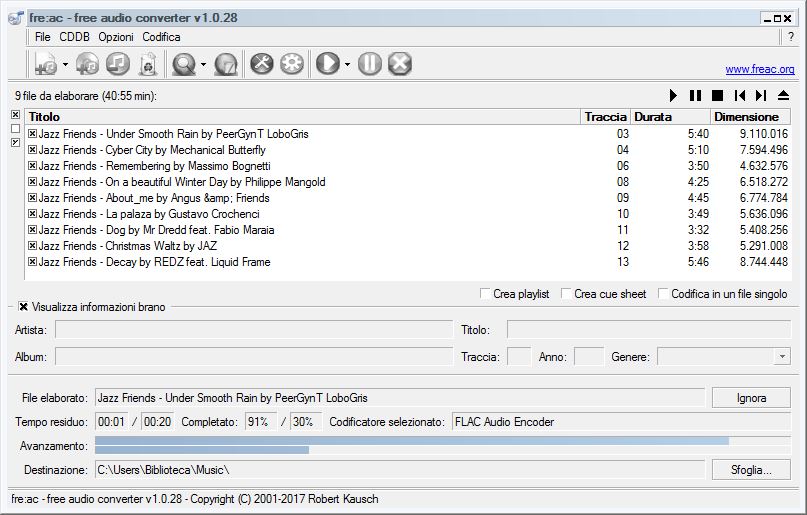Pause playback using the joblist pause control
Image resolution: width=807 pixels, height=515 pixels.
tap(695, 96)
